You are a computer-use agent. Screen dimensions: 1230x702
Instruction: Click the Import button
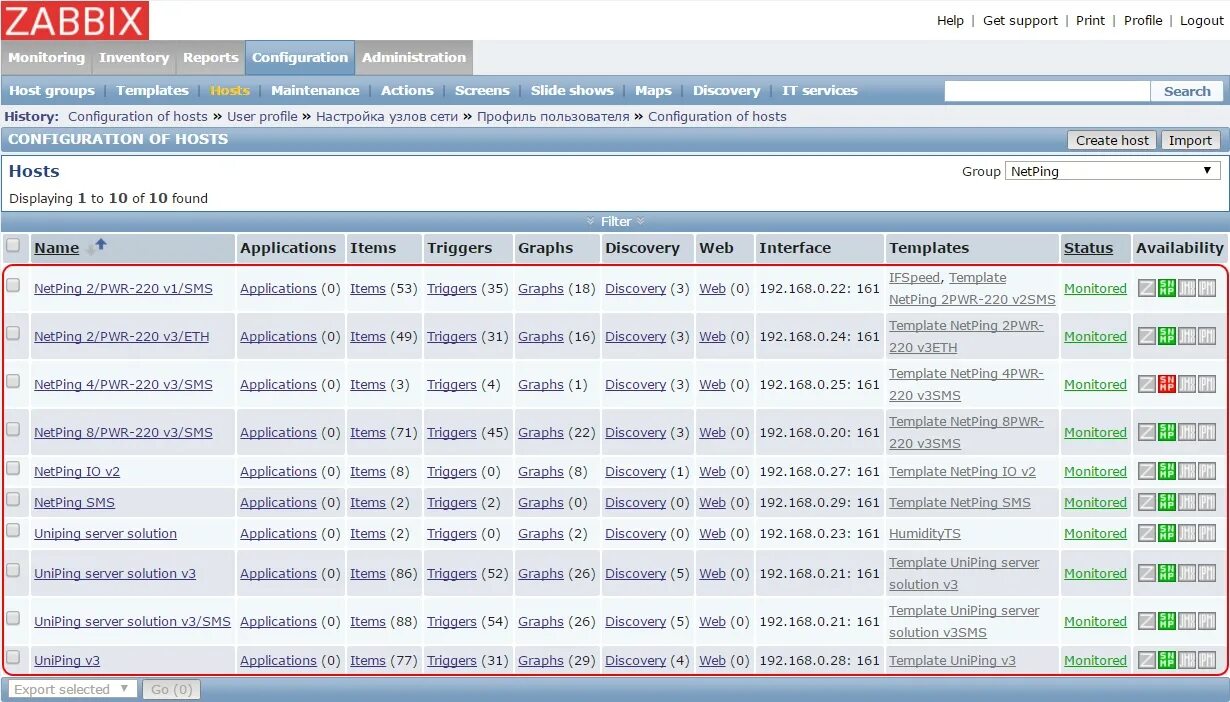coord(1190,140)
